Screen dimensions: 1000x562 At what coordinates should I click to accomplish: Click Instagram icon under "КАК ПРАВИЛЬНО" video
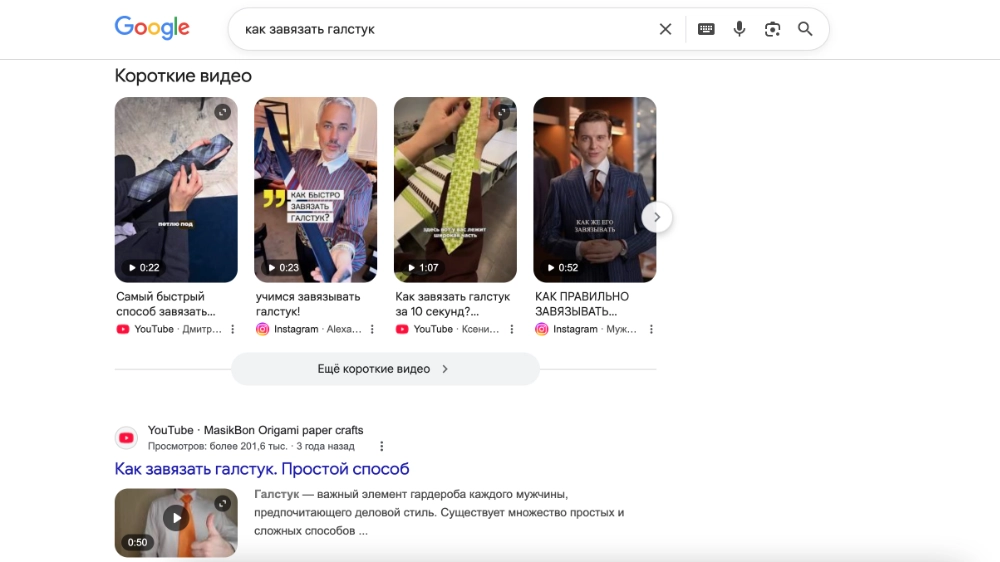[x=541, y=329]
